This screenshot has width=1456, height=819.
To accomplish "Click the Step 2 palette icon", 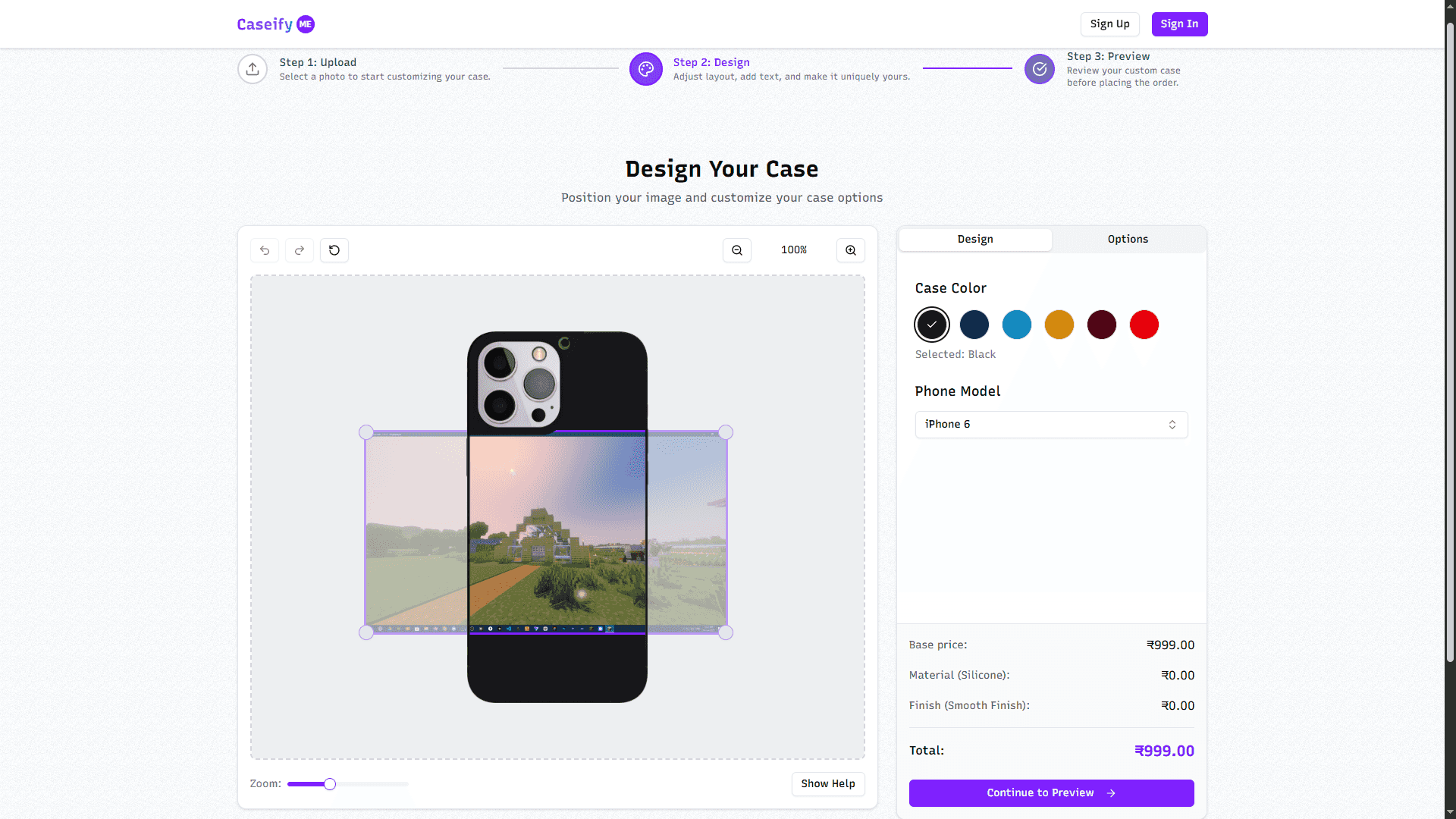I will (x=645, y=69).
